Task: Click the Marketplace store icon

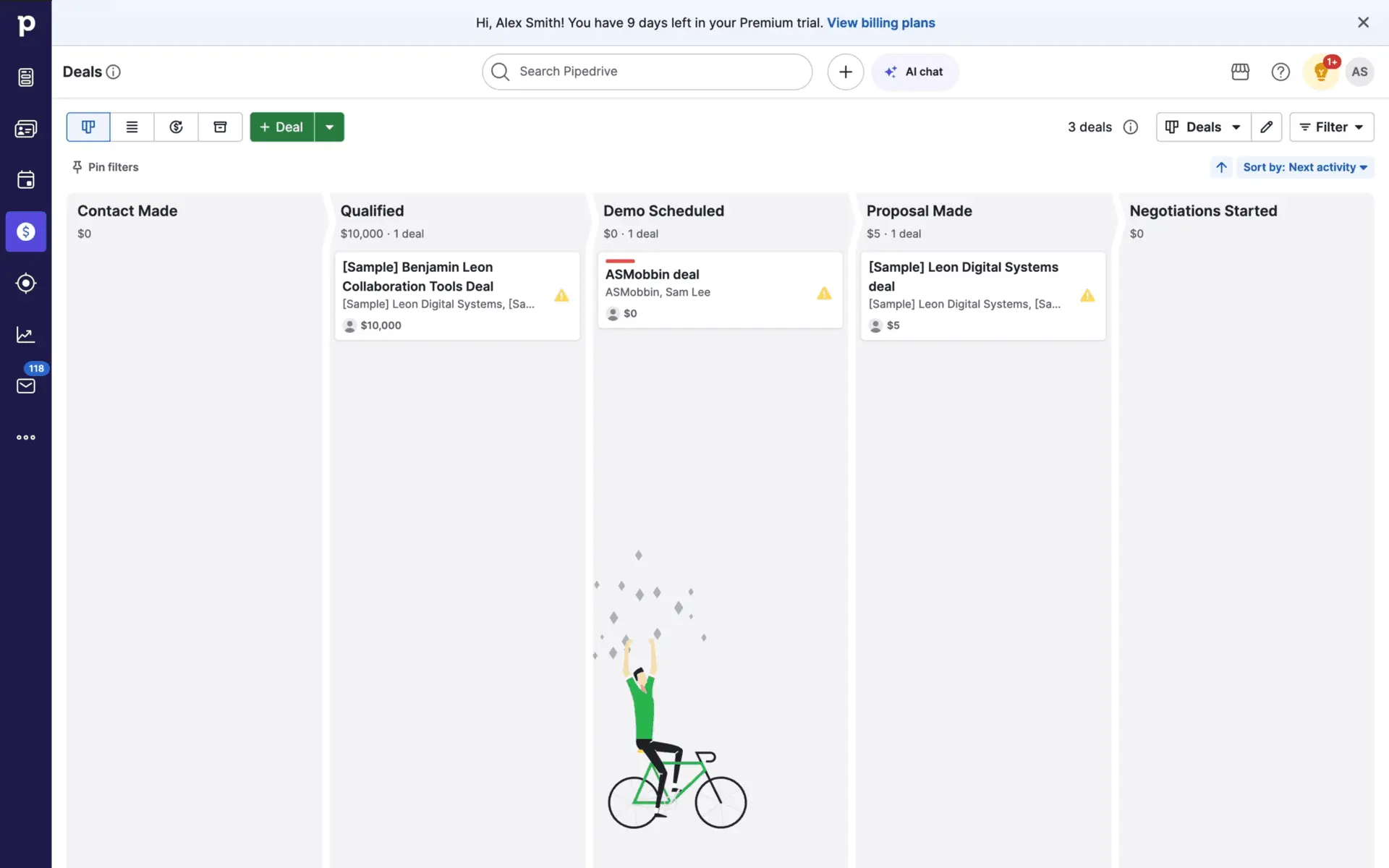Action: pyautogui.click(x=1240, y=72)
